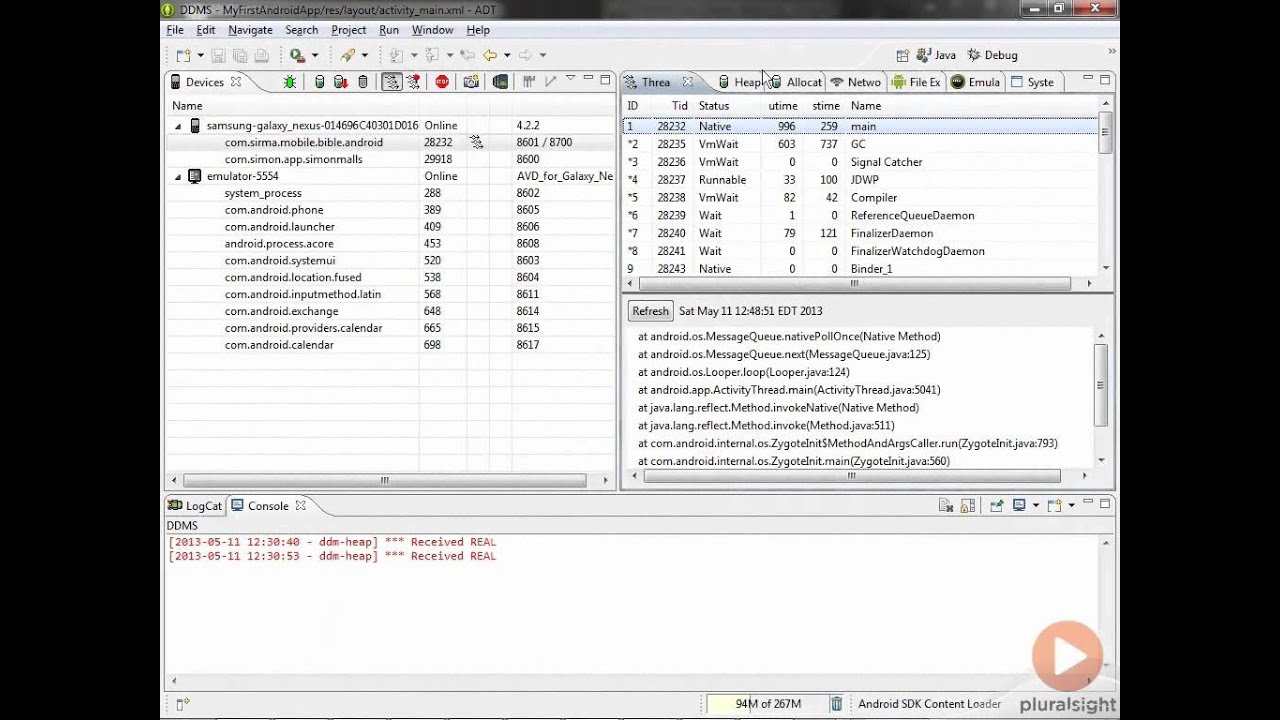Click the horizontal scrollbar of Devices panel

(x=384, y=481)
